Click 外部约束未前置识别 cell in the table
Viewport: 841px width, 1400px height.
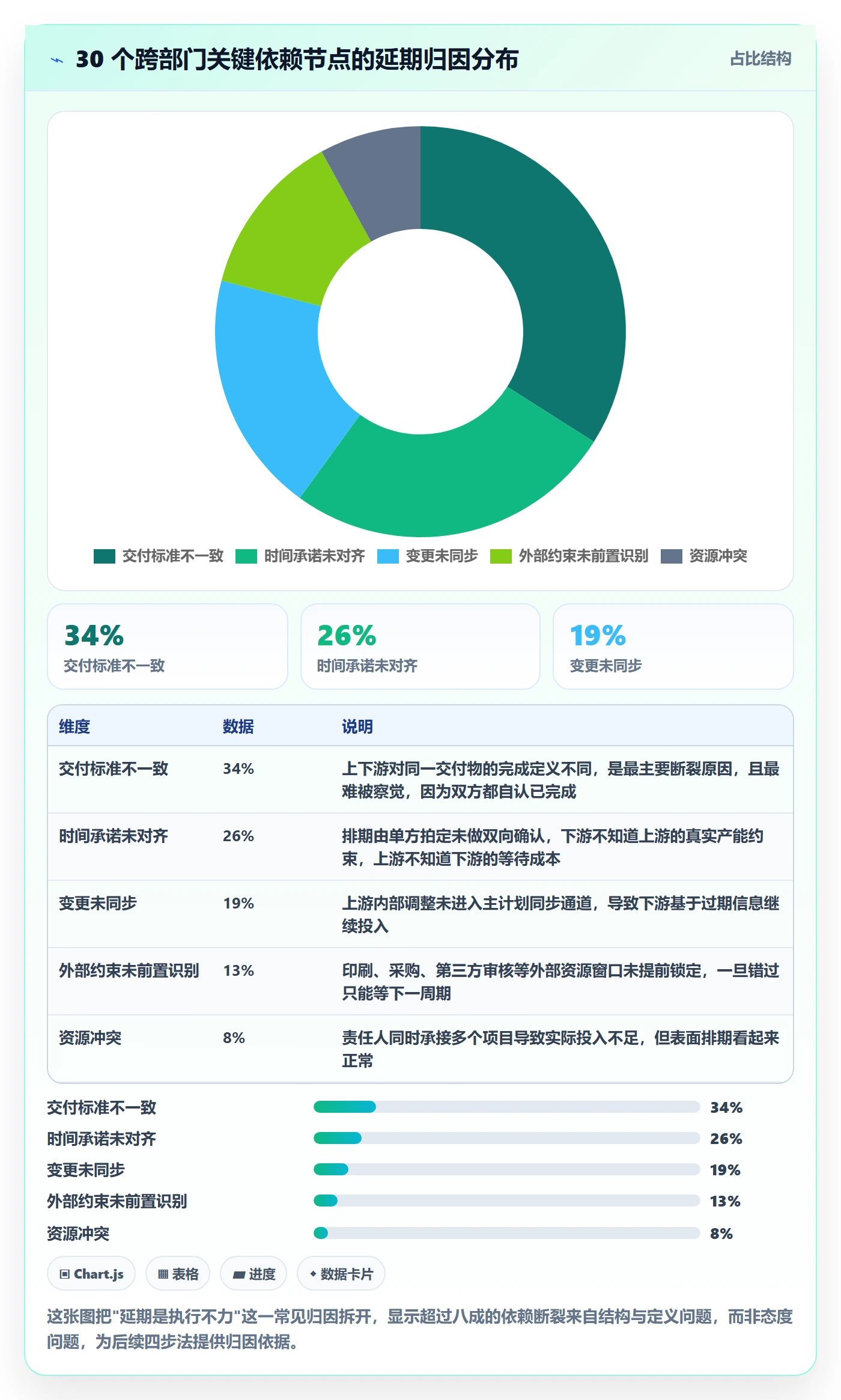129,970
